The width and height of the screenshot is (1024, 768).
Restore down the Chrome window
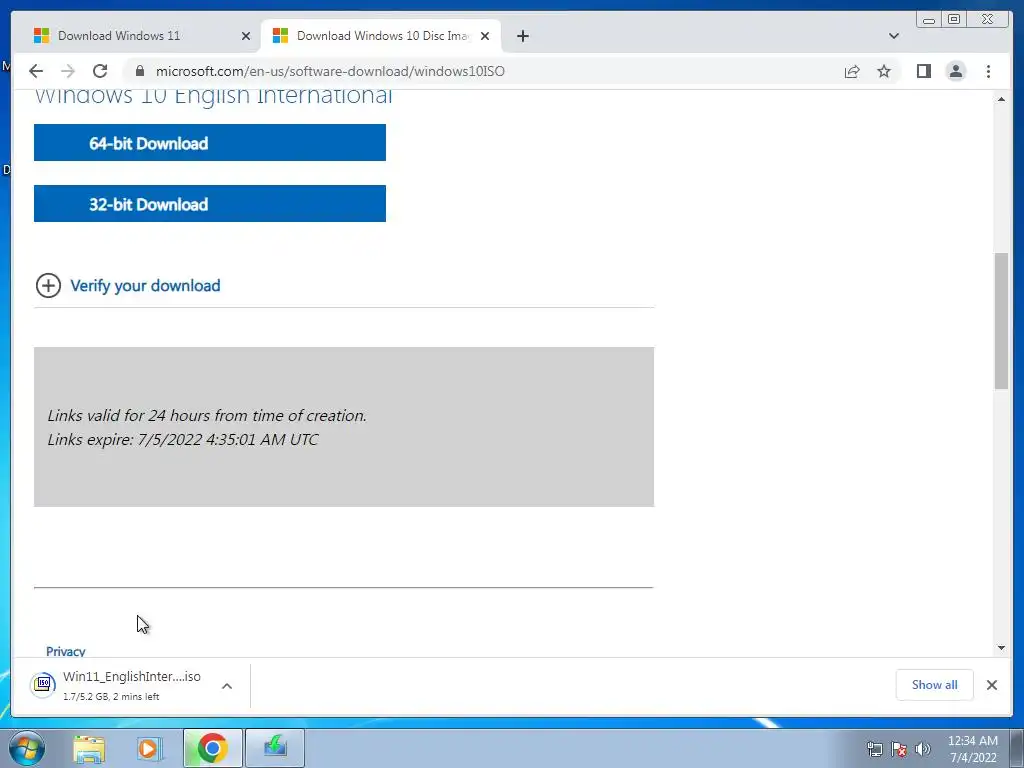coord(953,20)
